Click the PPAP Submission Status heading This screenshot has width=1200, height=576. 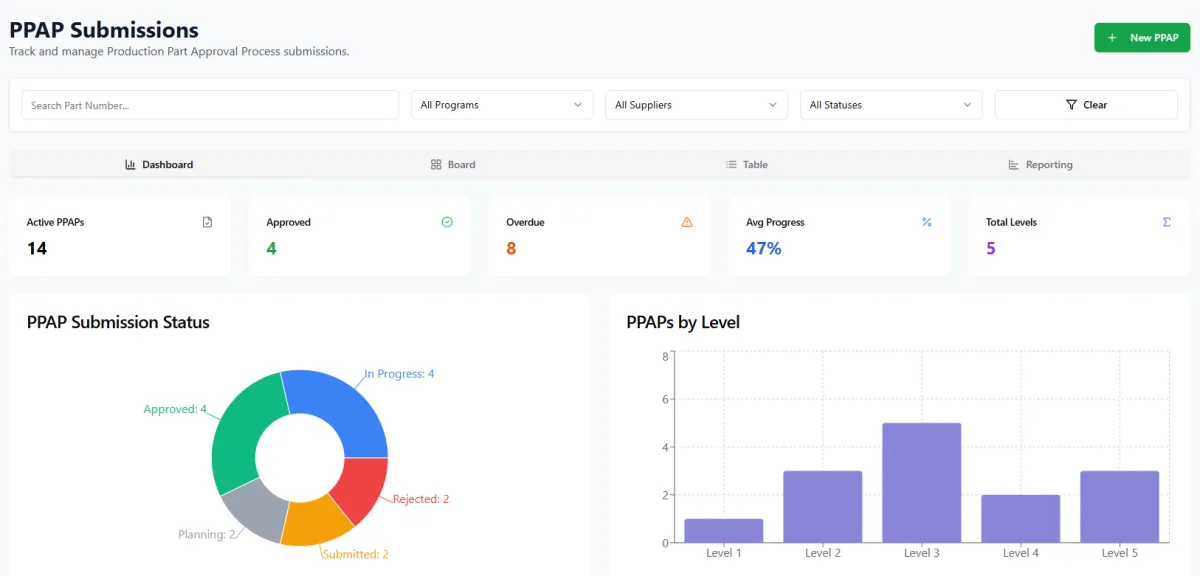118,322
